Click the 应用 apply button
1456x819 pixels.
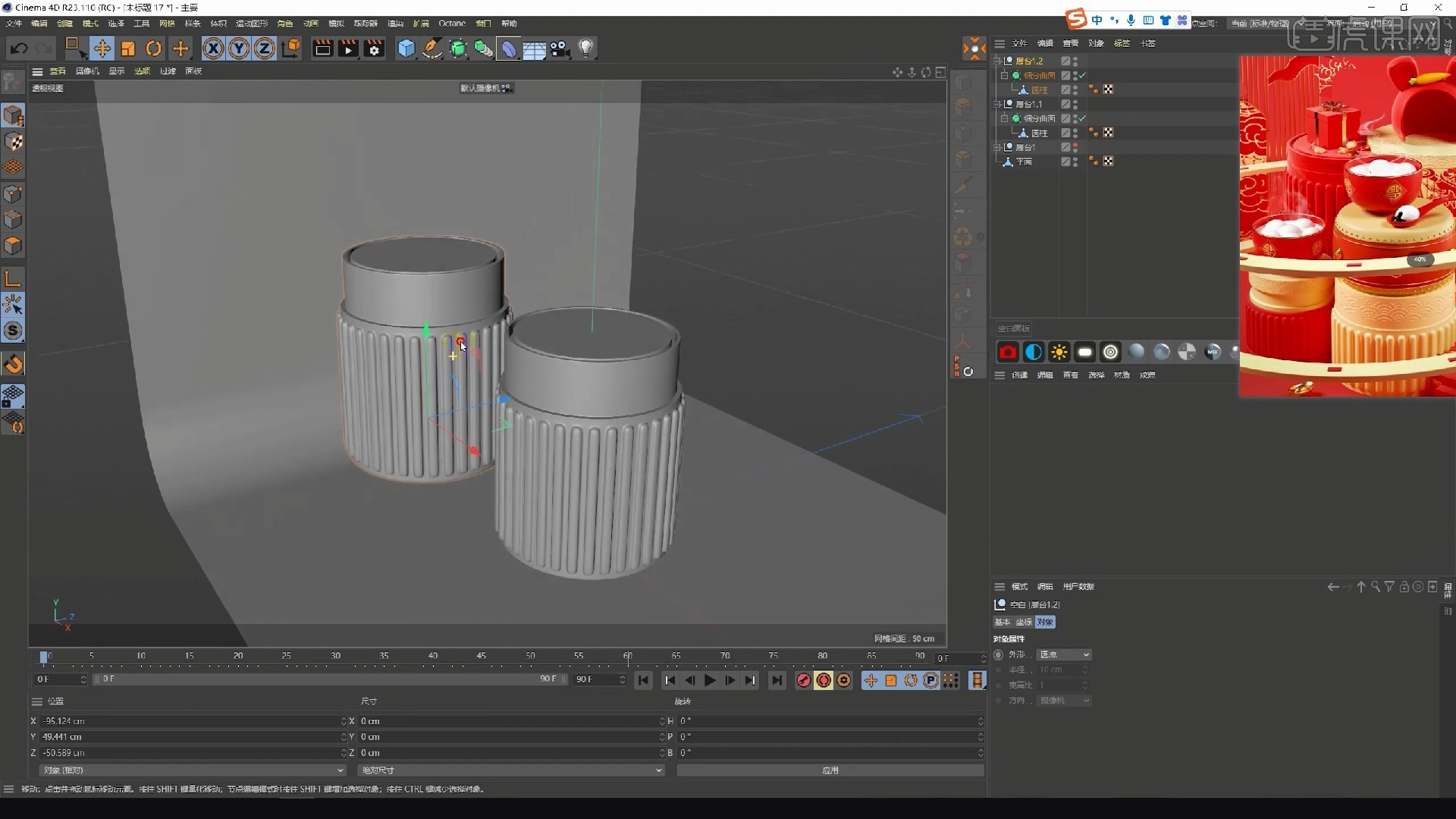coord(830,770)
